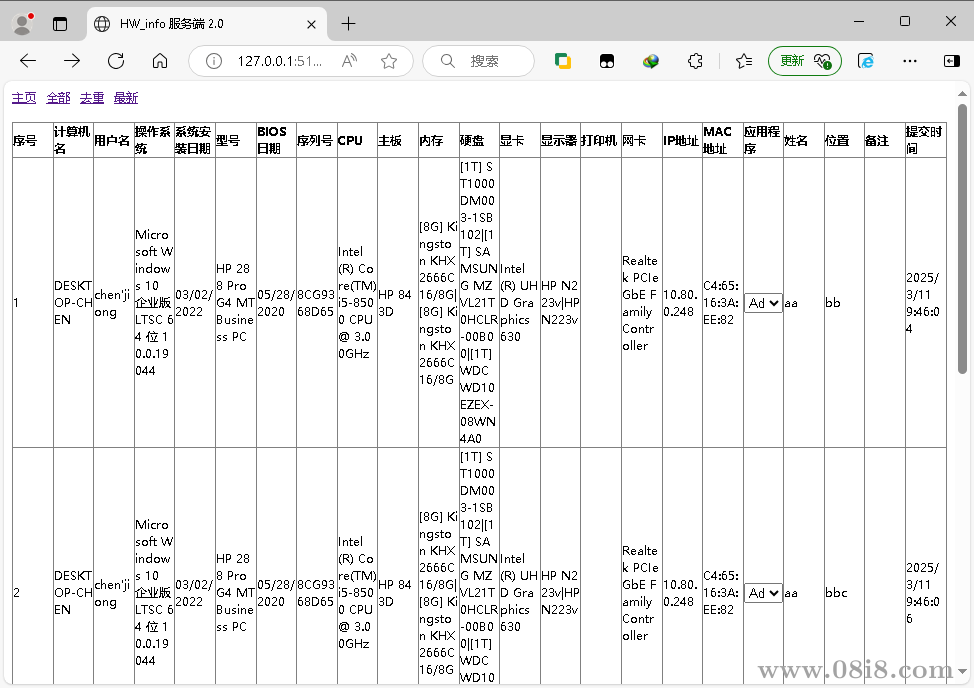Click the 主页 link
This screenshot has width=974, height=688.
pos(24,98)
